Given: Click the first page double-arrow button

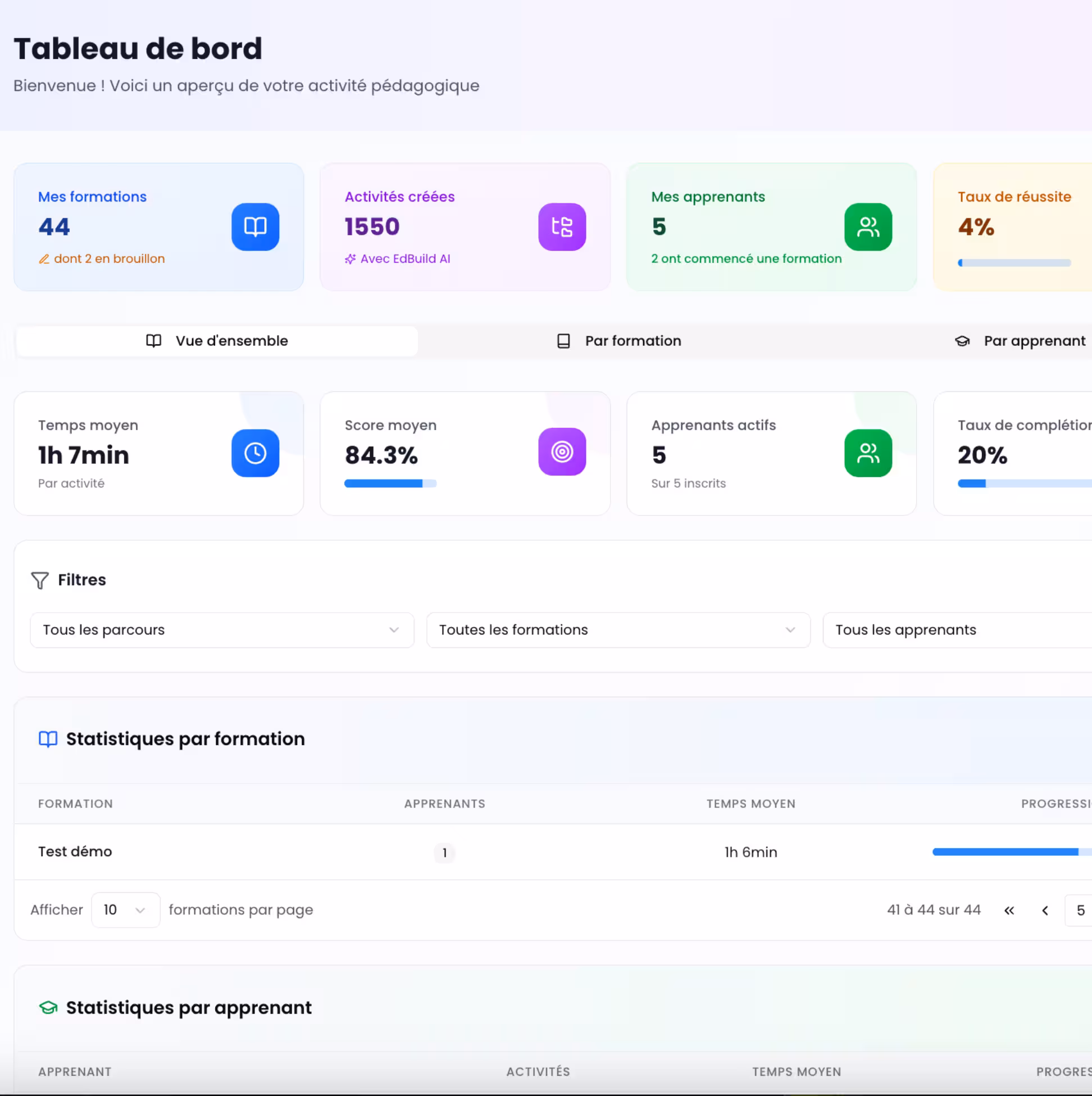Looking at the screenshot, I should coord(1009,910).
